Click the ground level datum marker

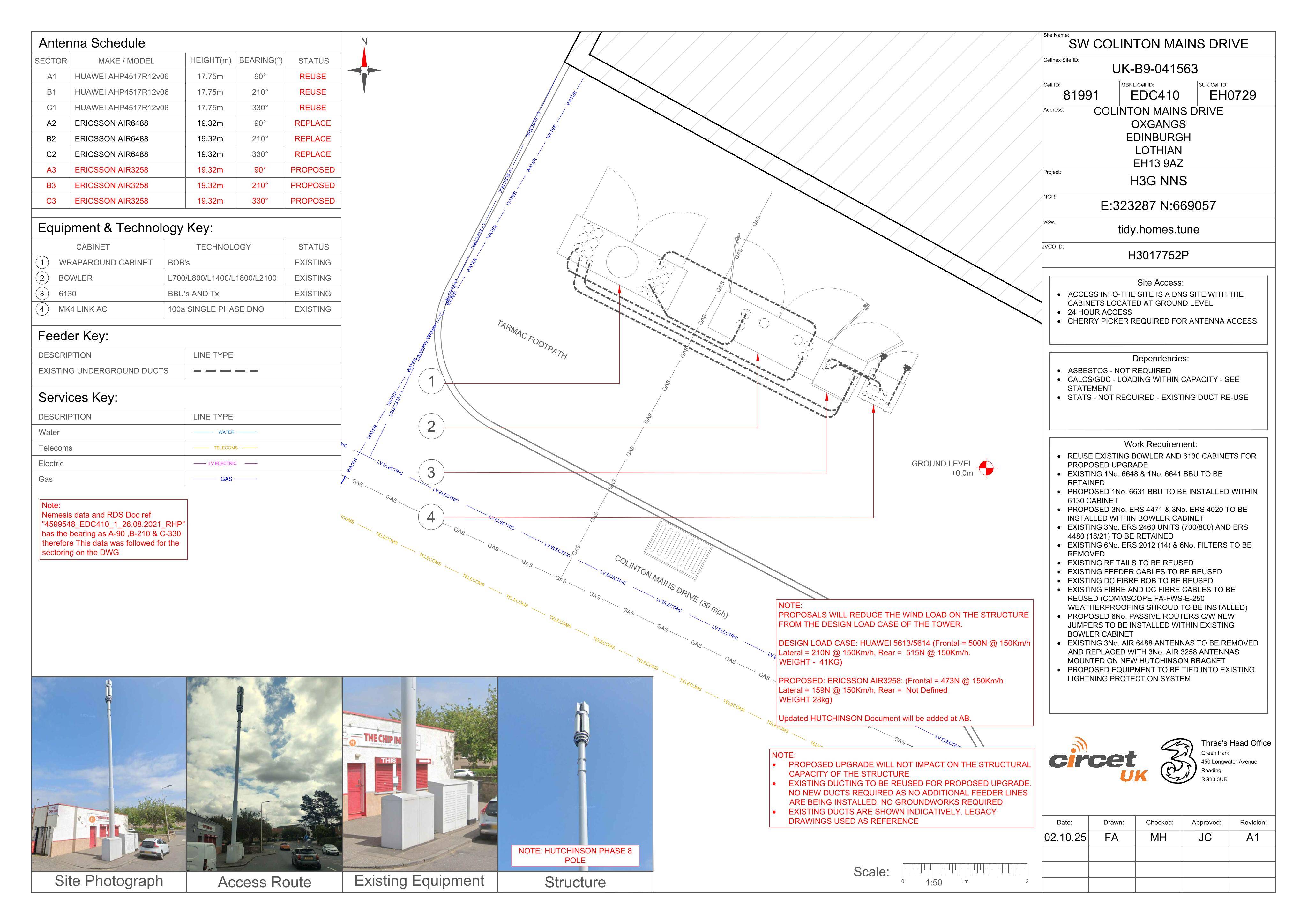click(x=987, y=469)
